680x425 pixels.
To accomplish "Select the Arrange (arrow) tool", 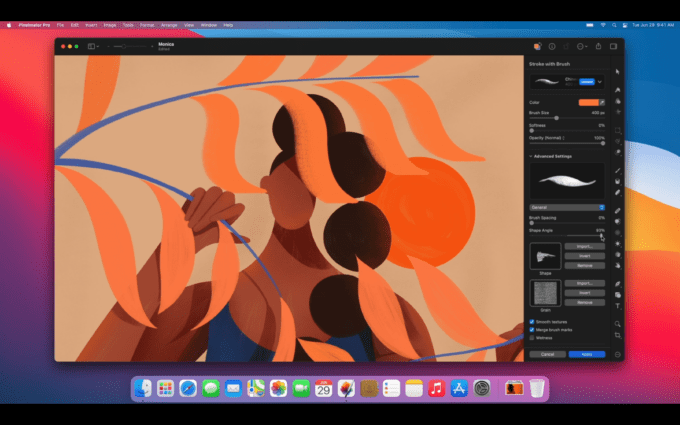I will point(618,72).
